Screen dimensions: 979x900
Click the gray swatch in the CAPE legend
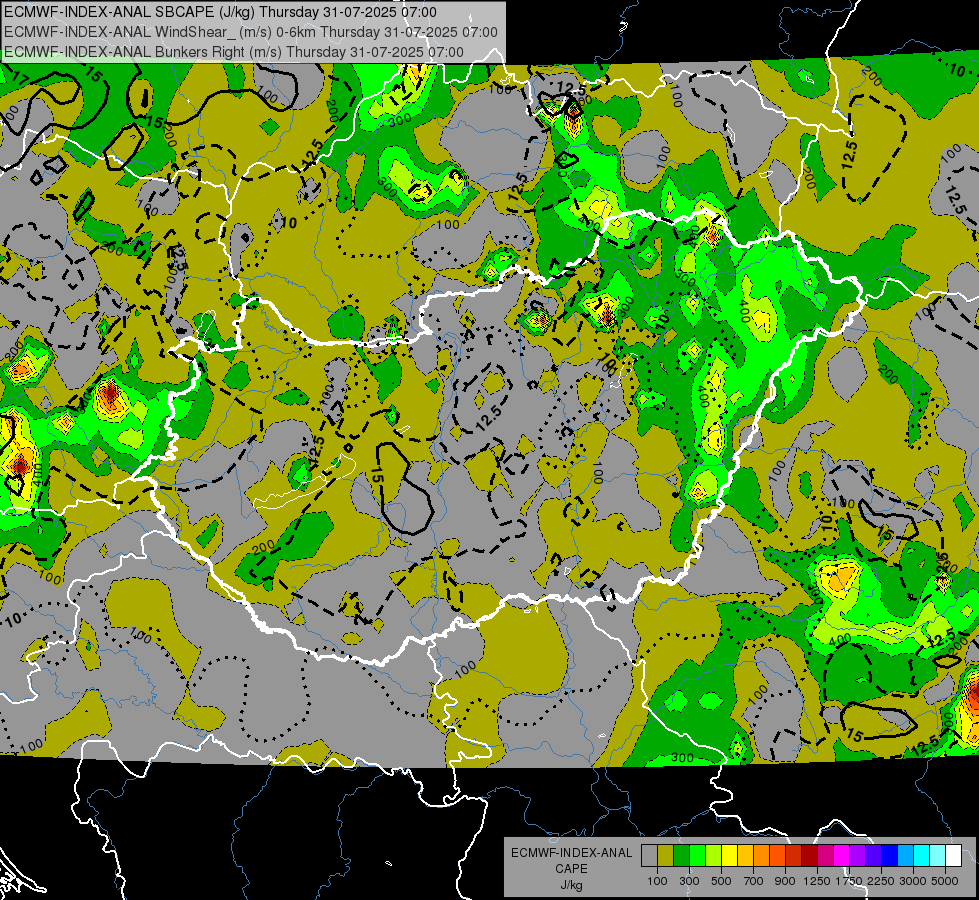click(x=649, y=855)
